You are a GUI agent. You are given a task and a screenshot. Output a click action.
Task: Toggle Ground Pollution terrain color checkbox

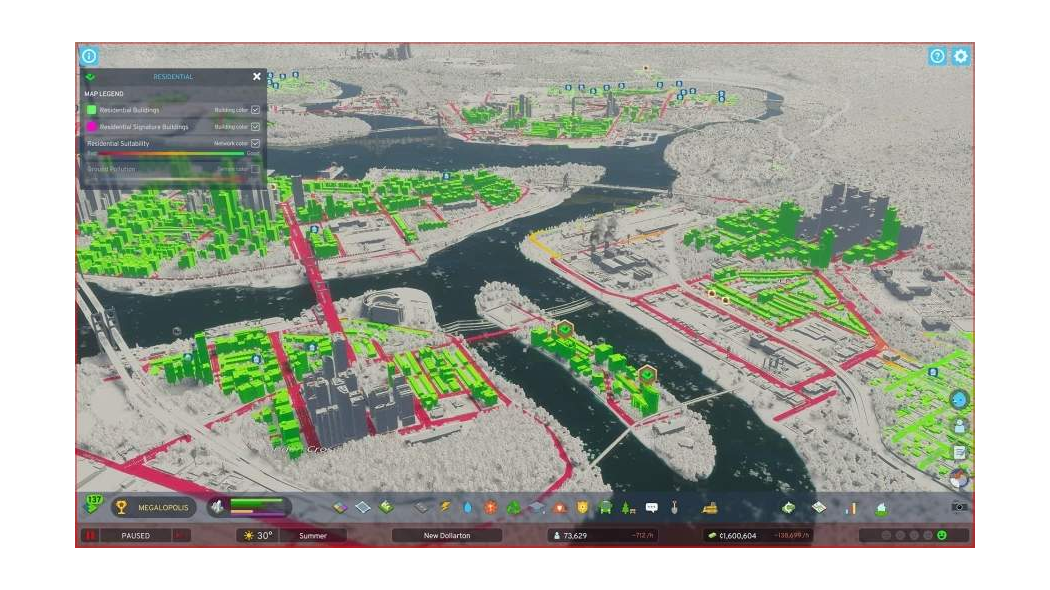tap(255, 169)
